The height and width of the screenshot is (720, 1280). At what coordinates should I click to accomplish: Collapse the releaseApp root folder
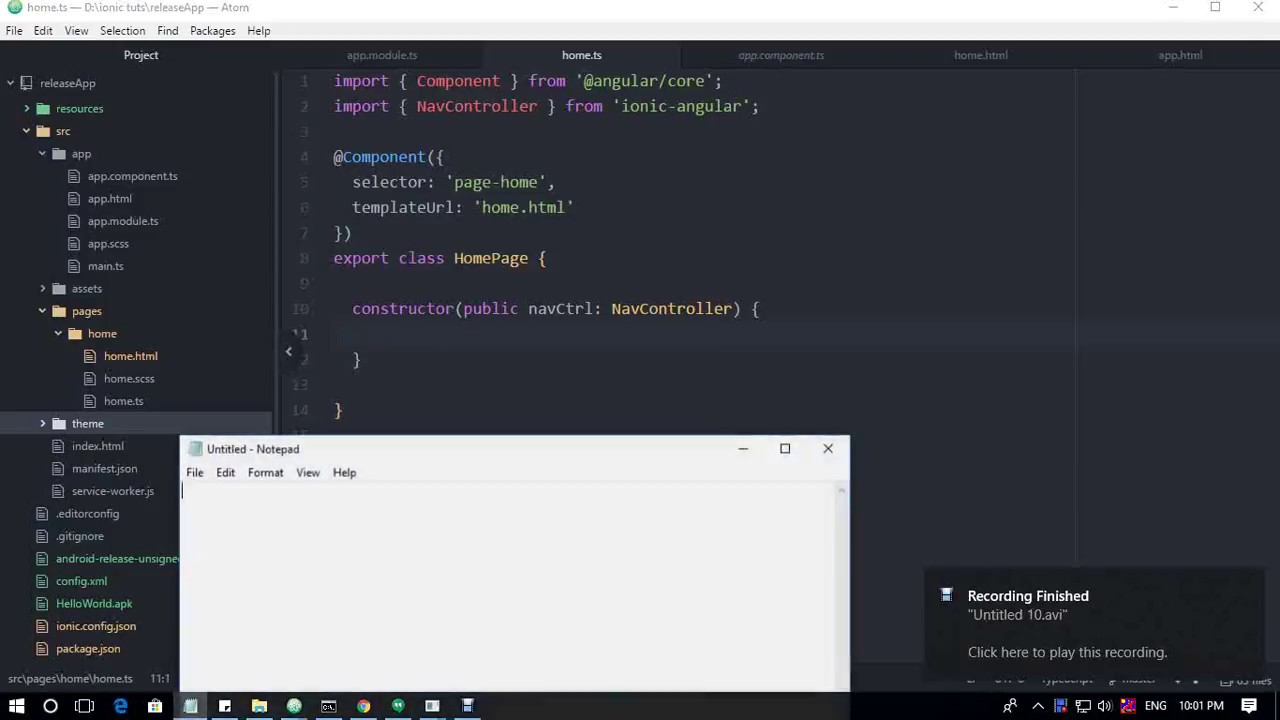click(11, 84)
